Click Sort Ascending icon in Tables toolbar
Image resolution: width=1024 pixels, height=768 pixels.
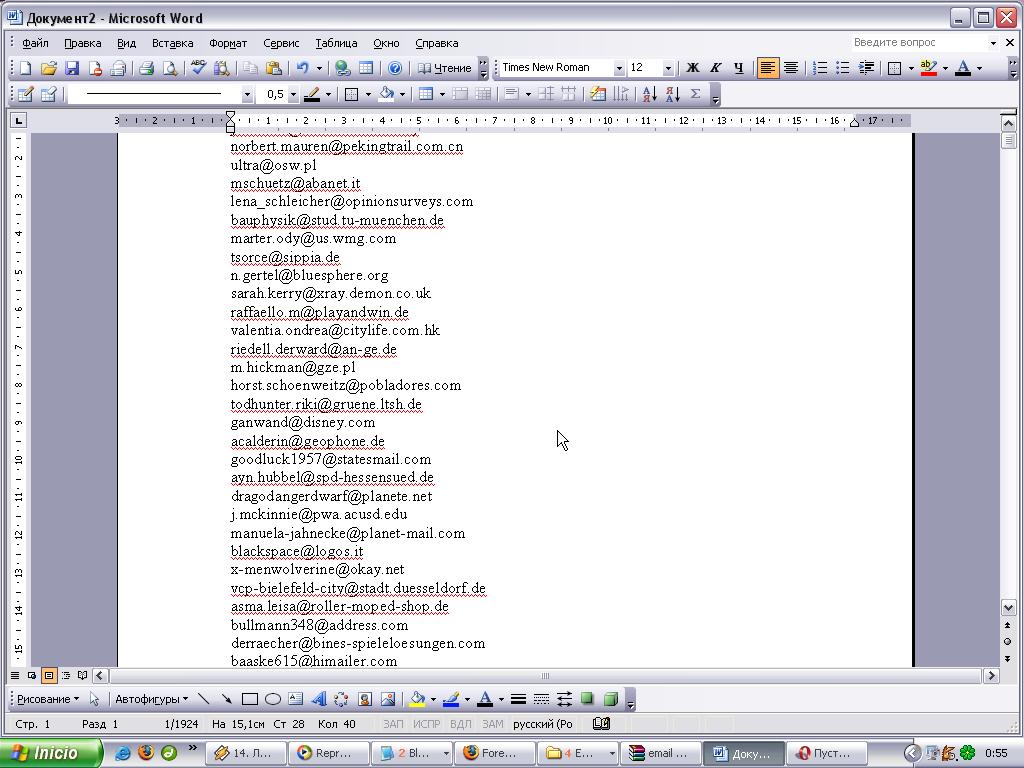648,94
